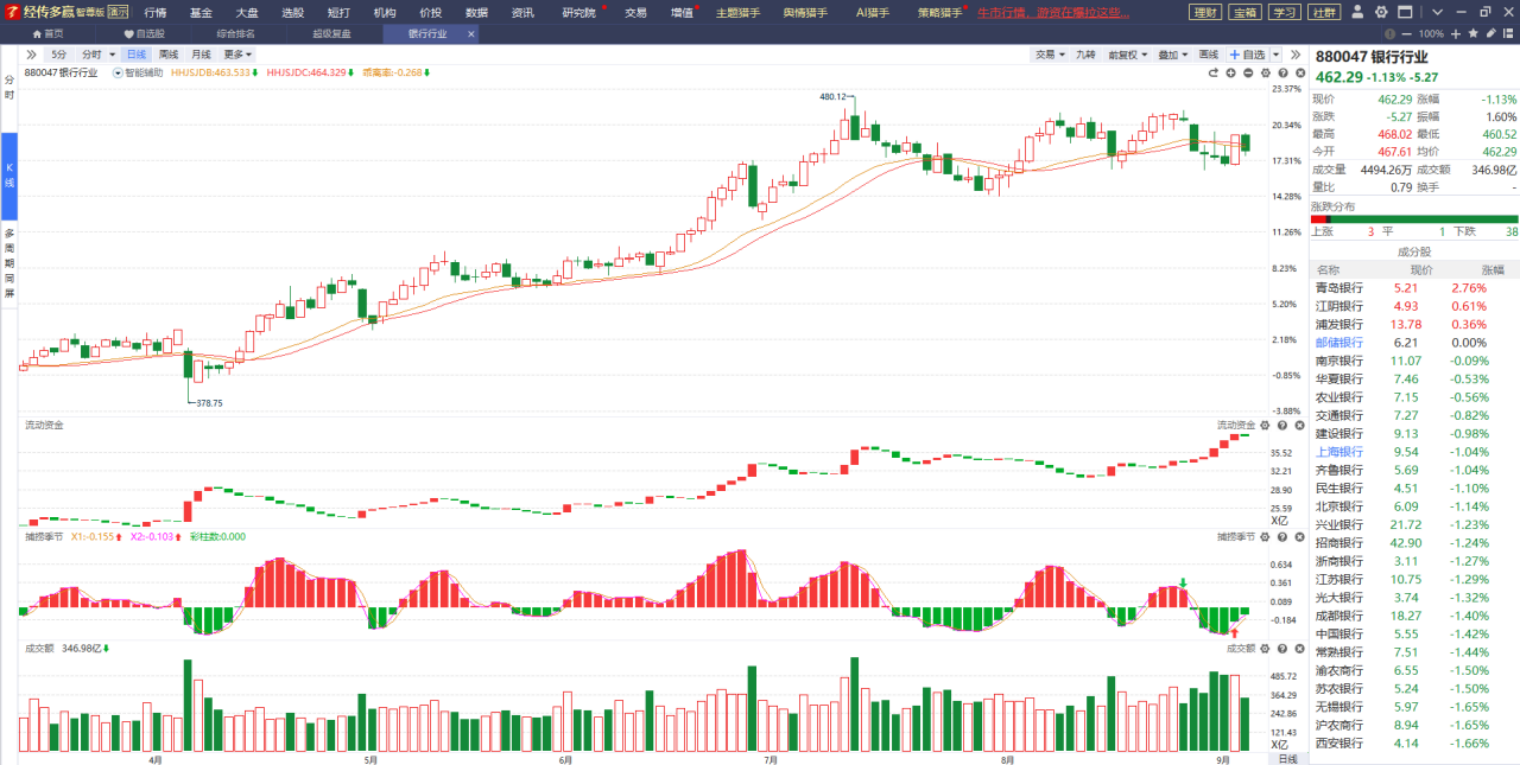Open the 主题猎手 menu
Image resolution: width=1520 pixels, height=766 pixels.
(738, 12)
